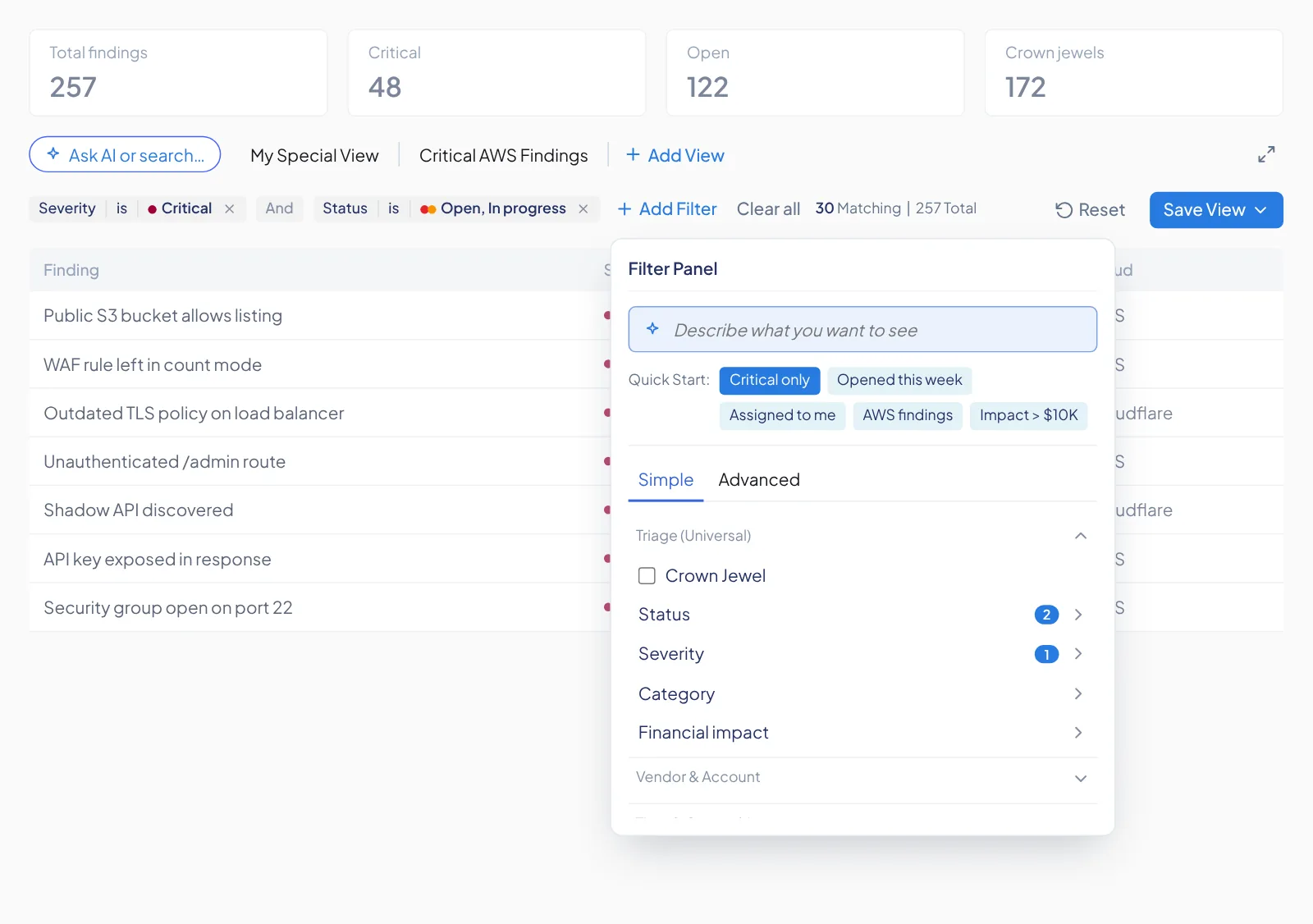Select the Critical only quick start chip
Image resolution: width=1313 pixels, height=924 pixels.
click(x=770, y=380)
